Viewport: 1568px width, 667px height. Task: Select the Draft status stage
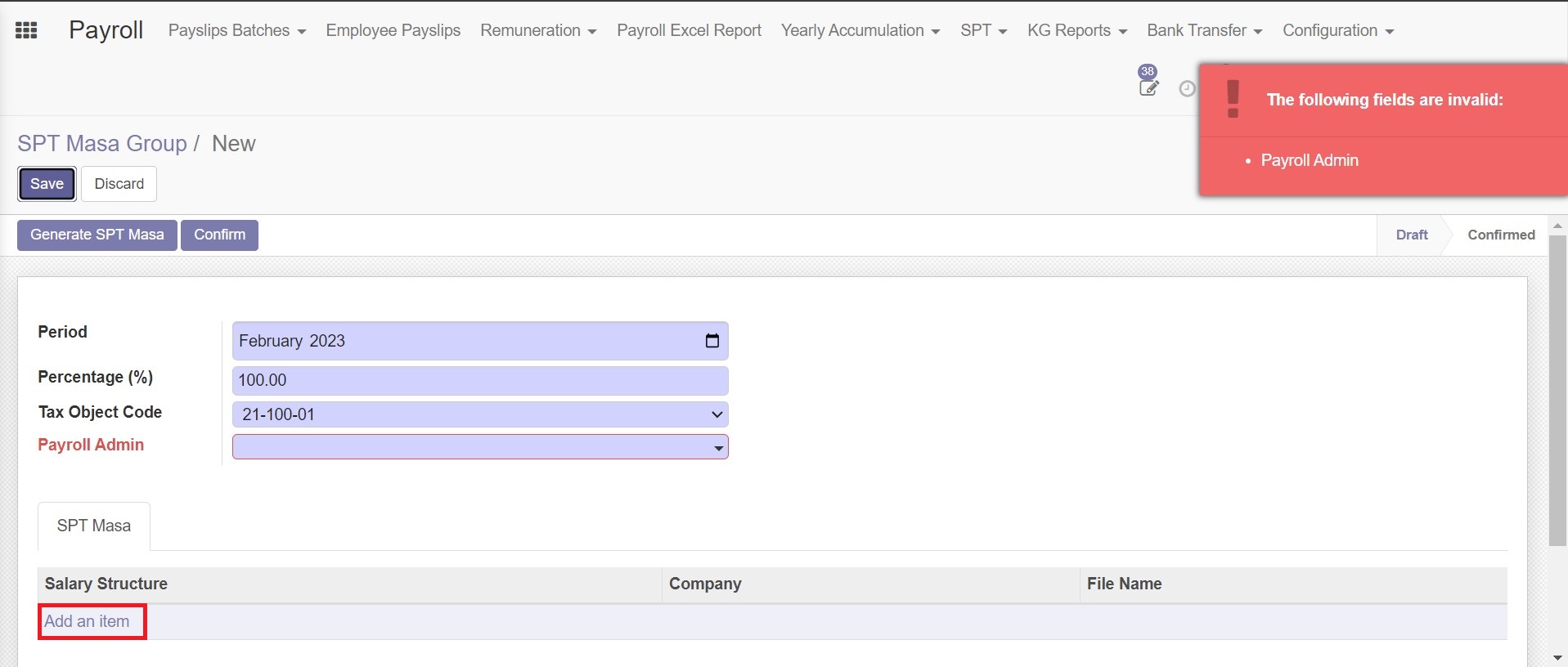click(1412, 235)
